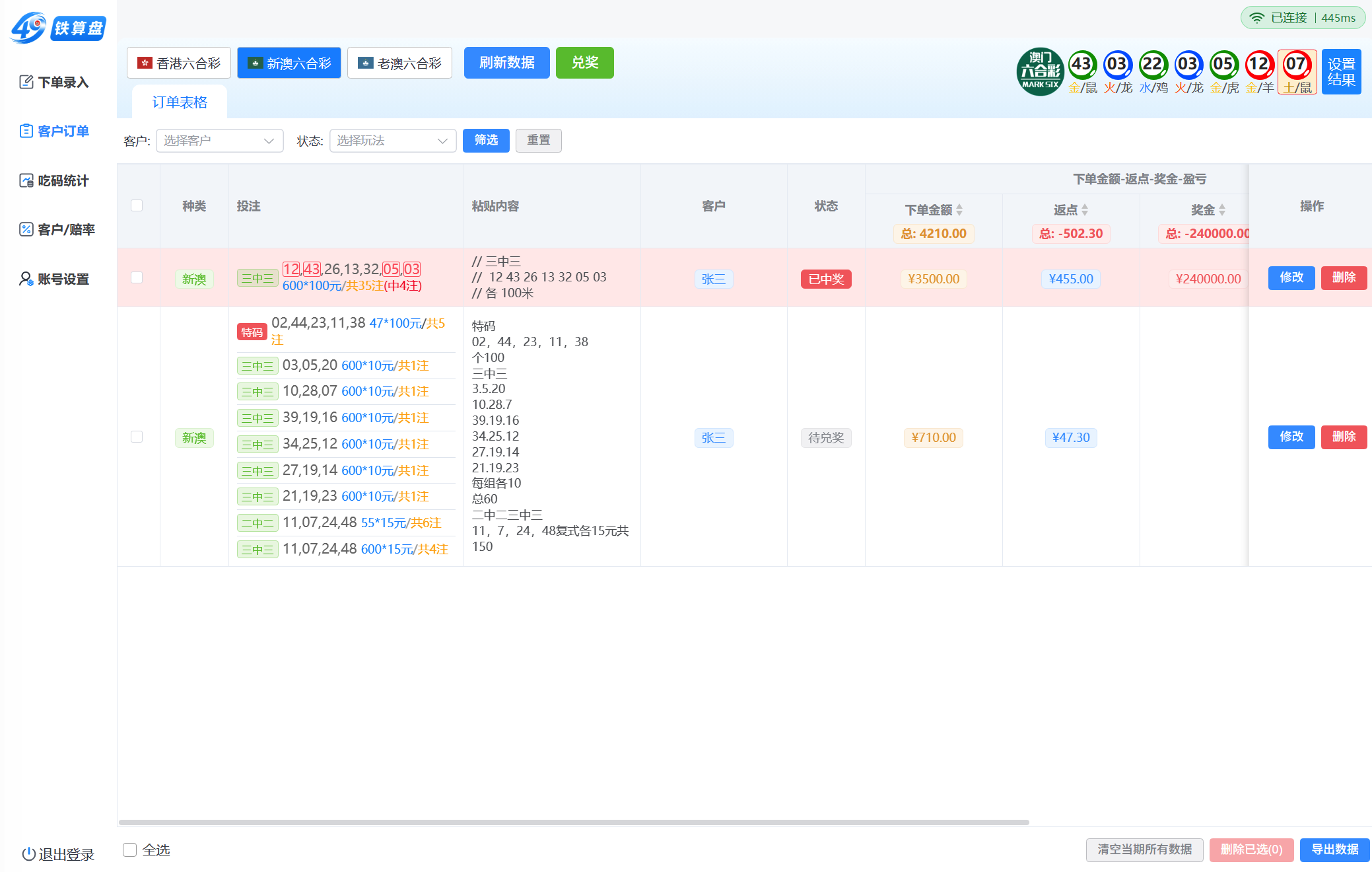This screenshot has height=872, width=1372.
Task: Select the 香港六合彩 lottery tab
Action: tap(179, 63)
